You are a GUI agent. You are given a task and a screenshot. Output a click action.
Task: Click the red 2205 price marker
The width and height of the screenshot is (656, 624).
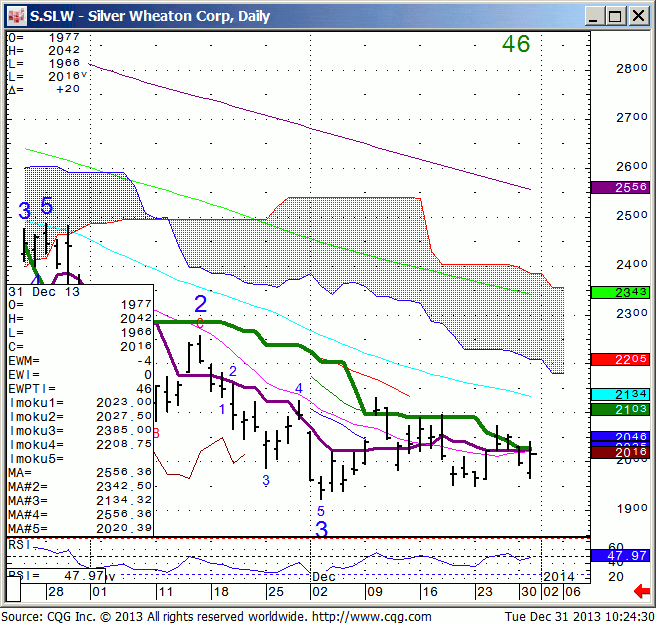click(620, 359)
